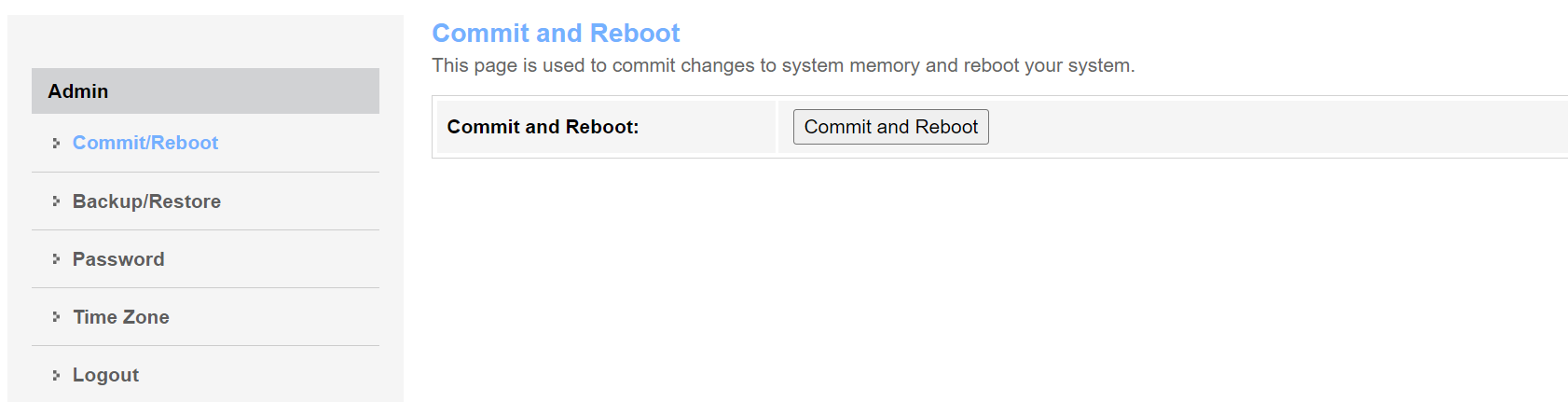Click the arrow bullet next to Time Zone
This screenshot has height=402, width=1568.
click(x=56, y=317)
